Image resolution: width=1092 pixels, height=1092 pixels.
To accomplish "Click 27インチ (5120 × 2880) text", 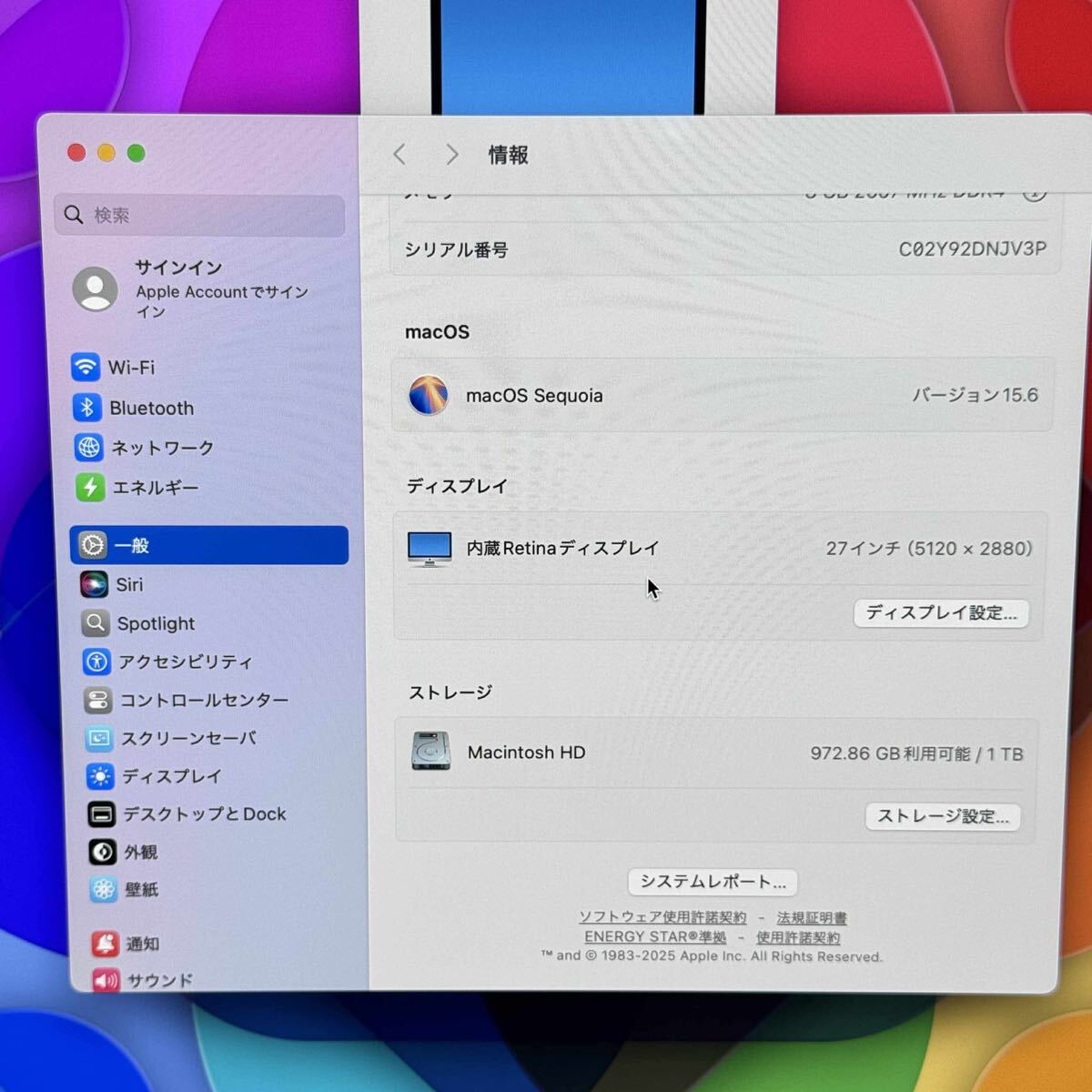I will coord(929,548).
